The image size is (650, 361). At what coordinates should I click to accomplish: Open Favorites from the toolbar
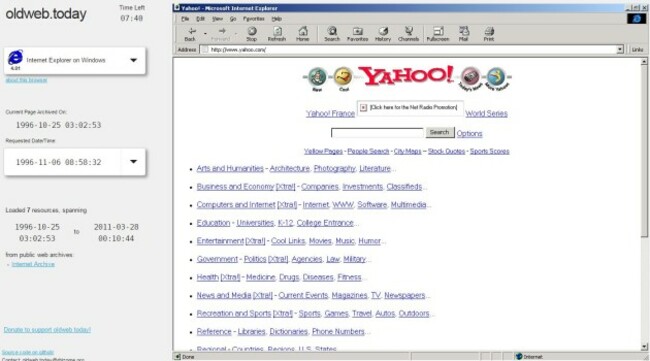tap(357, 34)
